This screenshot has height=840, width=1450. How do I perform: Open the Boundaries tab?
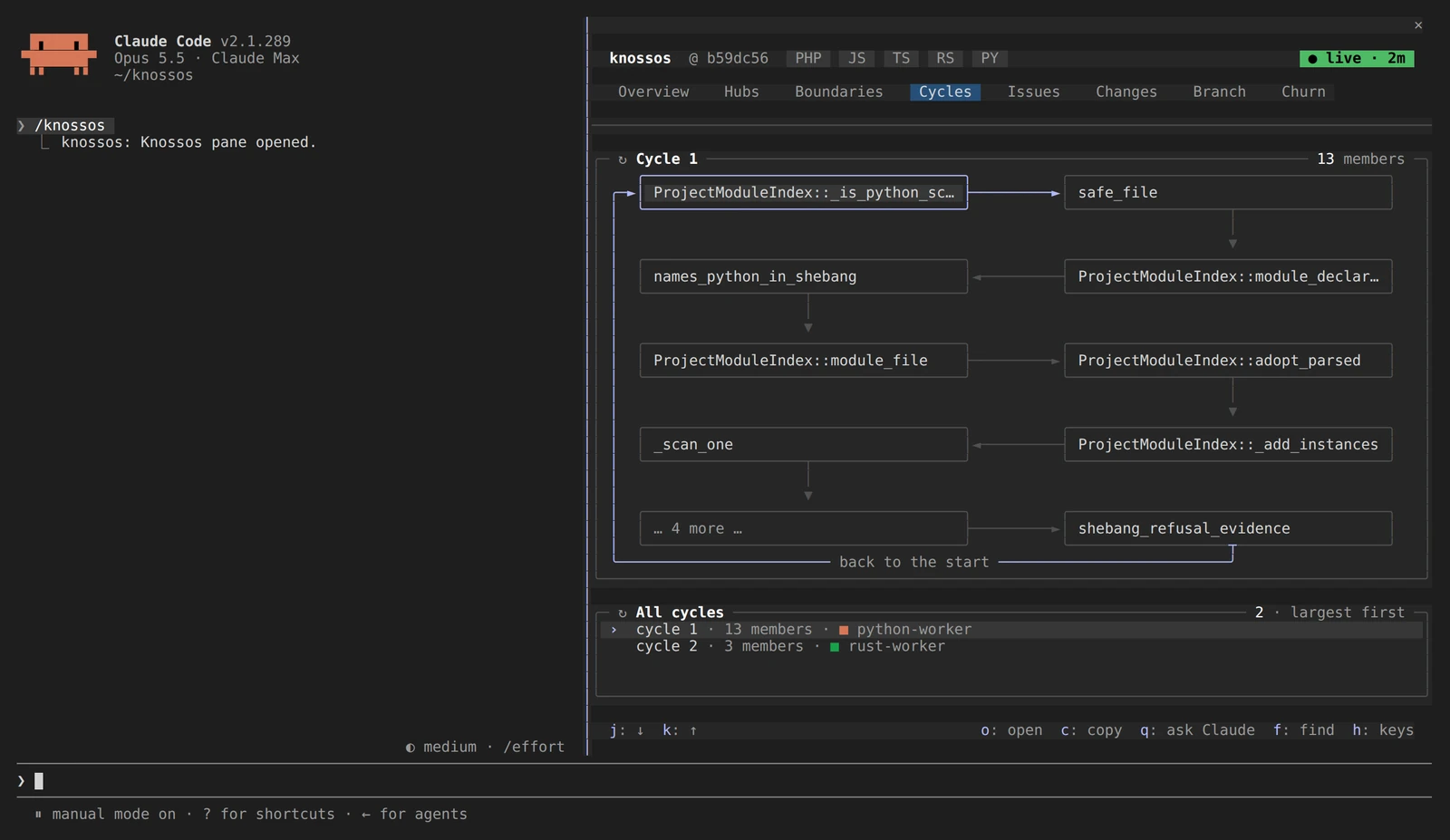tap(839, 92)
